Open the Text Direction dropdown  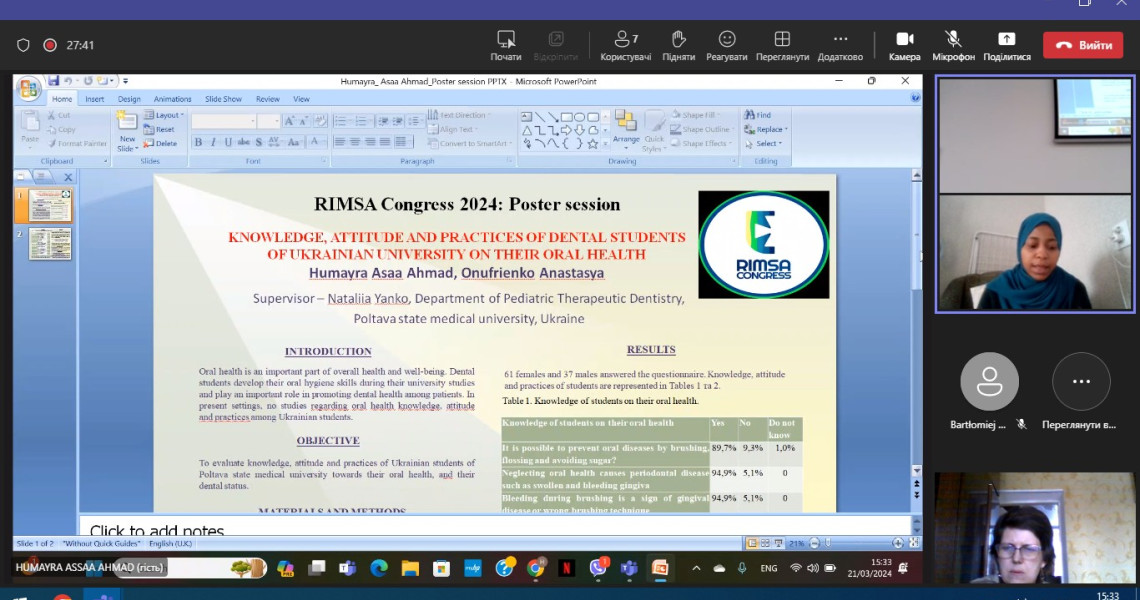[458, 115]
